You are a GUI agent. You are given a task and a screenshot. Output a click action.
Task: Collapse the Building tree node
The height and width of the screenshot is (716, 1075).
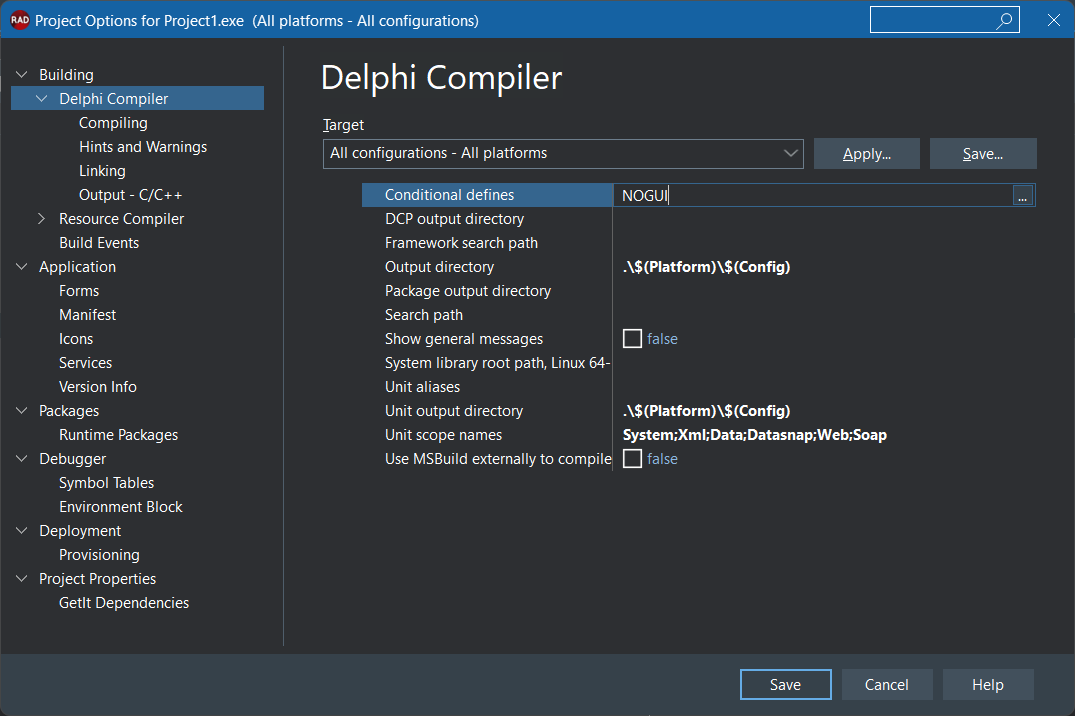[22, 75]
